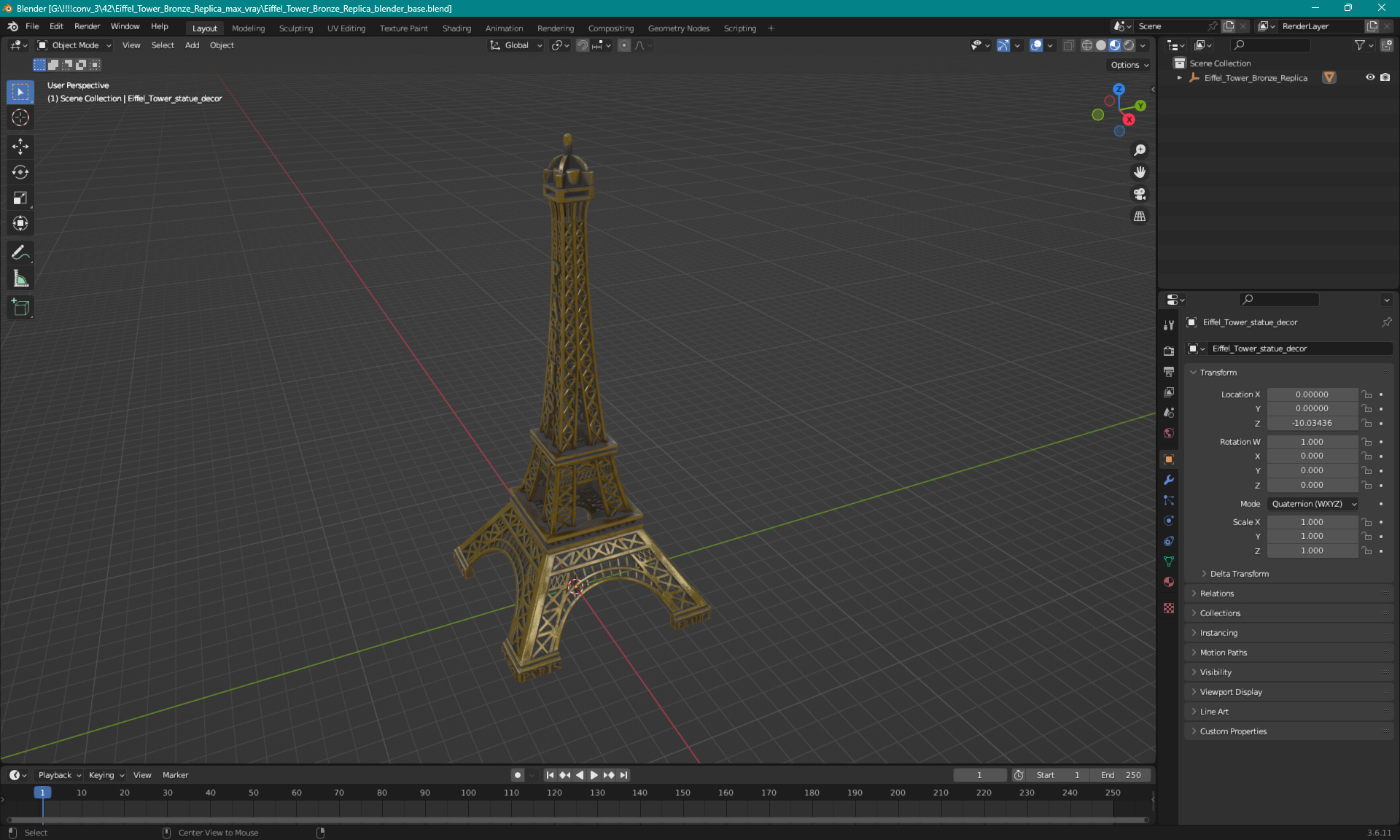Click the Marker menu in timeline
The height and width of the screenshot is (840, 1400).
click(175, 775)
